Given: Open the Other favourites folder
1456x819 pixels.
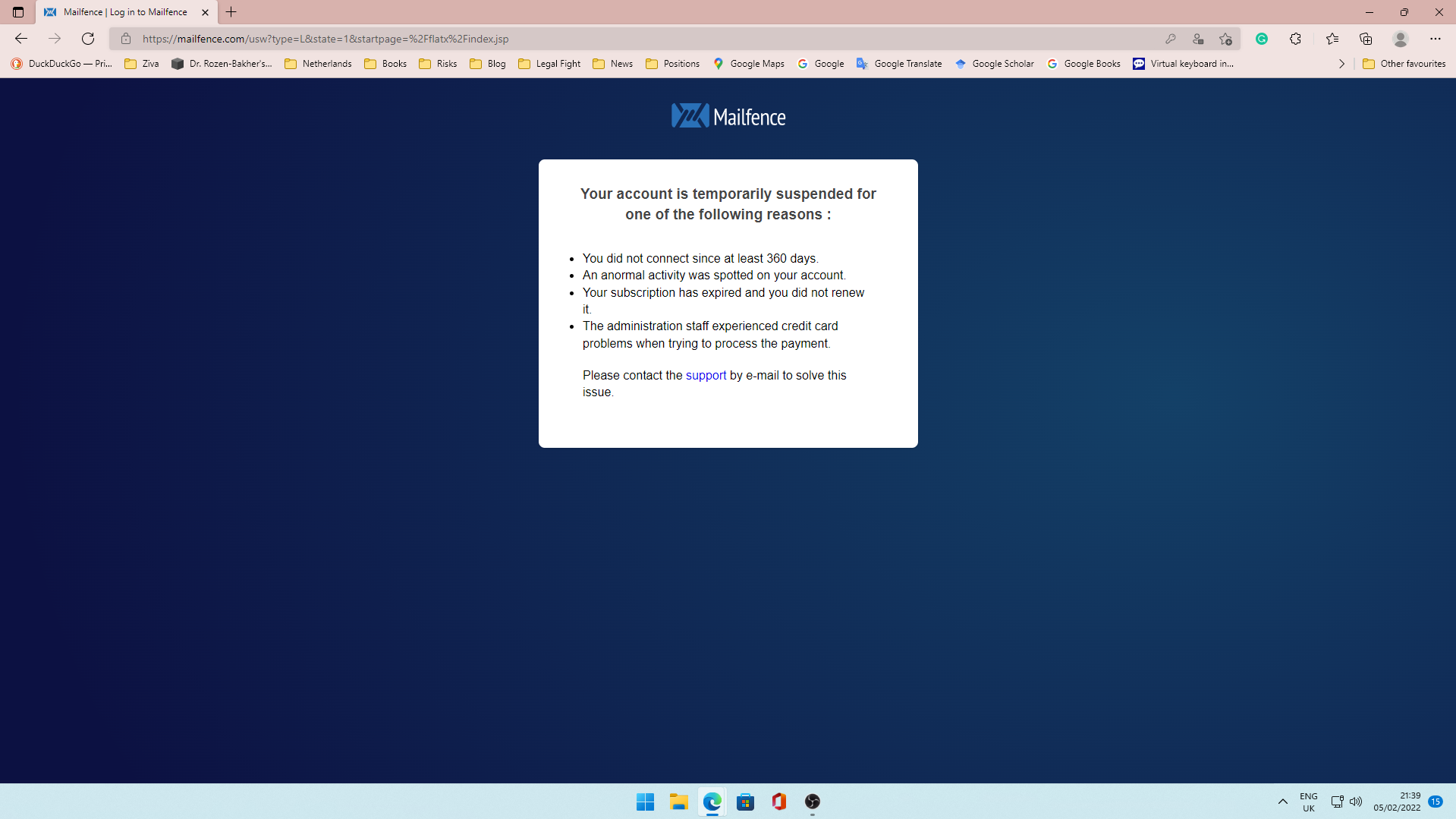Looking at the screenshot, I should pos(1404,64).
